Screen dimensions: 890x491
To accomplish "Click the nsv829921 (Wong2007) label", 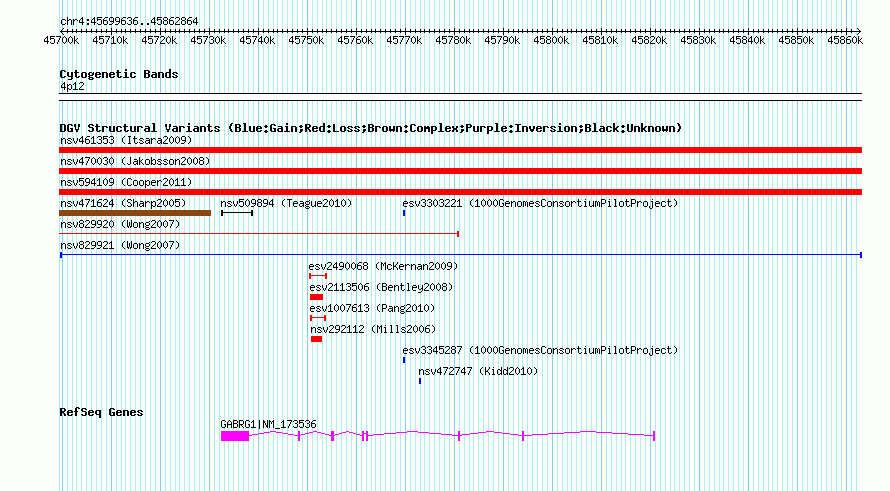I will 120,245.
